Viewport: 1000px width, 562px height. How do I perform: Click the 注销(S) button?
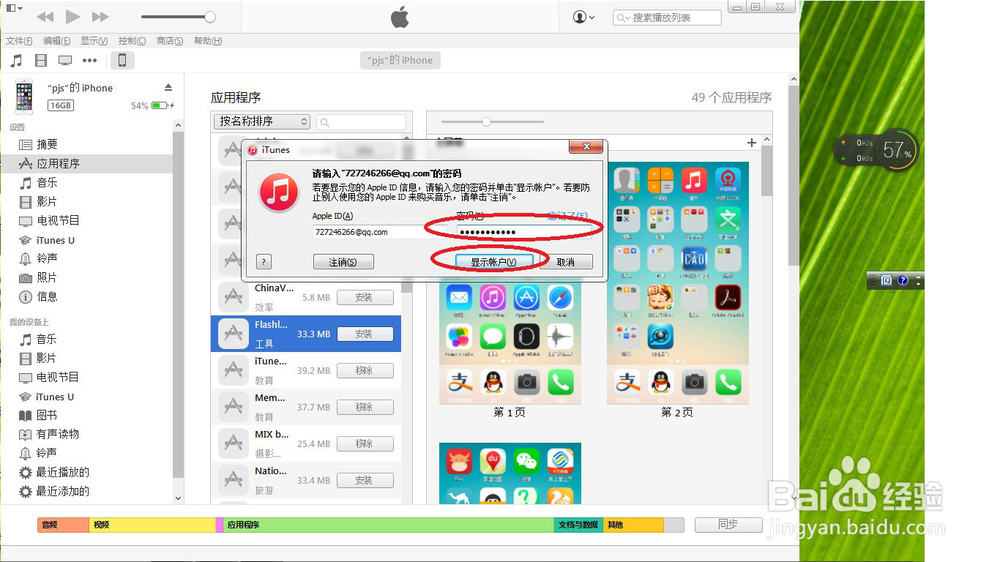click(x=343, y=262)
